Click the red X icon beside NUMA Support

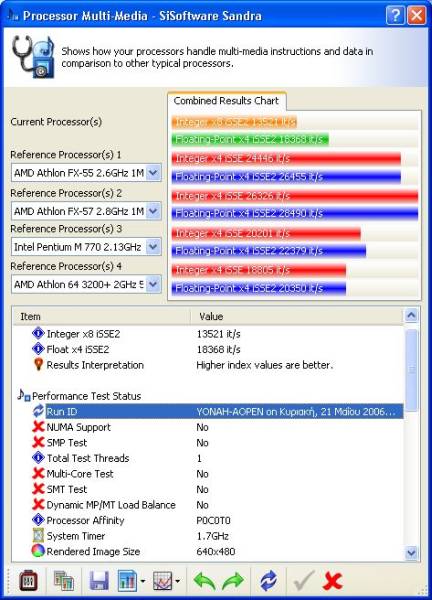38,427
